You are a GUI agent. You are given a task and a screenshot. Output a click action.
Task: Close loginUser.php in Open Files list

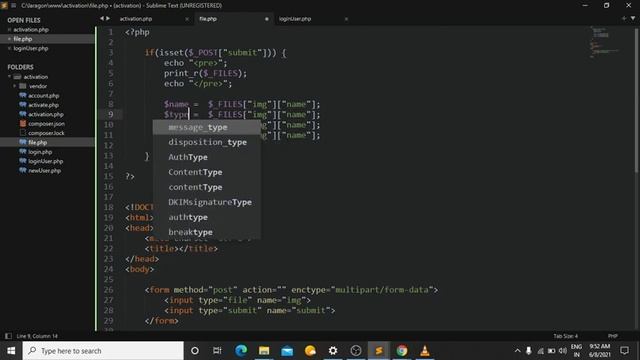coord(9,49)
